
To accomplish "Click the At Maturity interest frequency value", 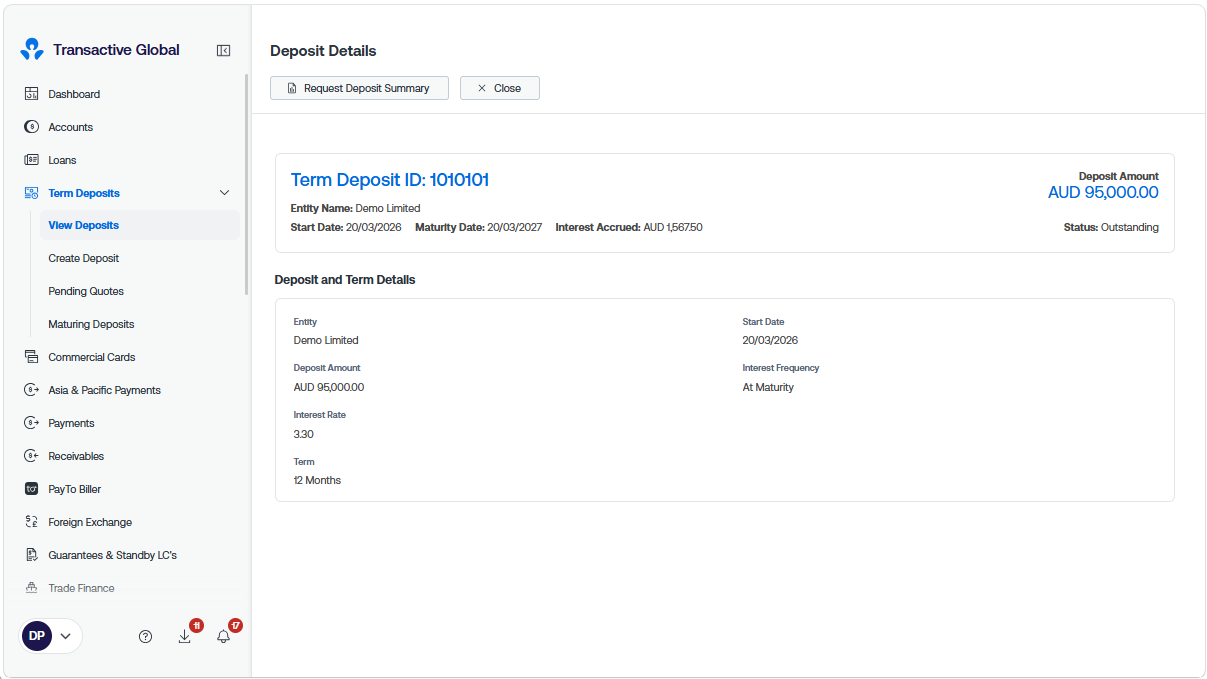I will [x=768, y=387].
